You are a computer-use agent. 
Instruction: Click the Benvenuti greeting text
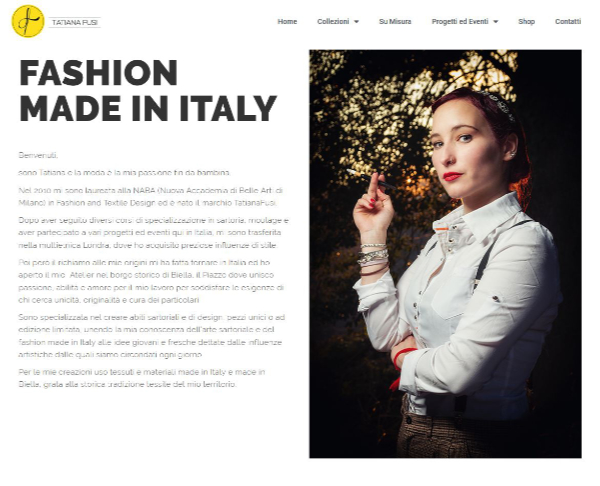point(38,155)
